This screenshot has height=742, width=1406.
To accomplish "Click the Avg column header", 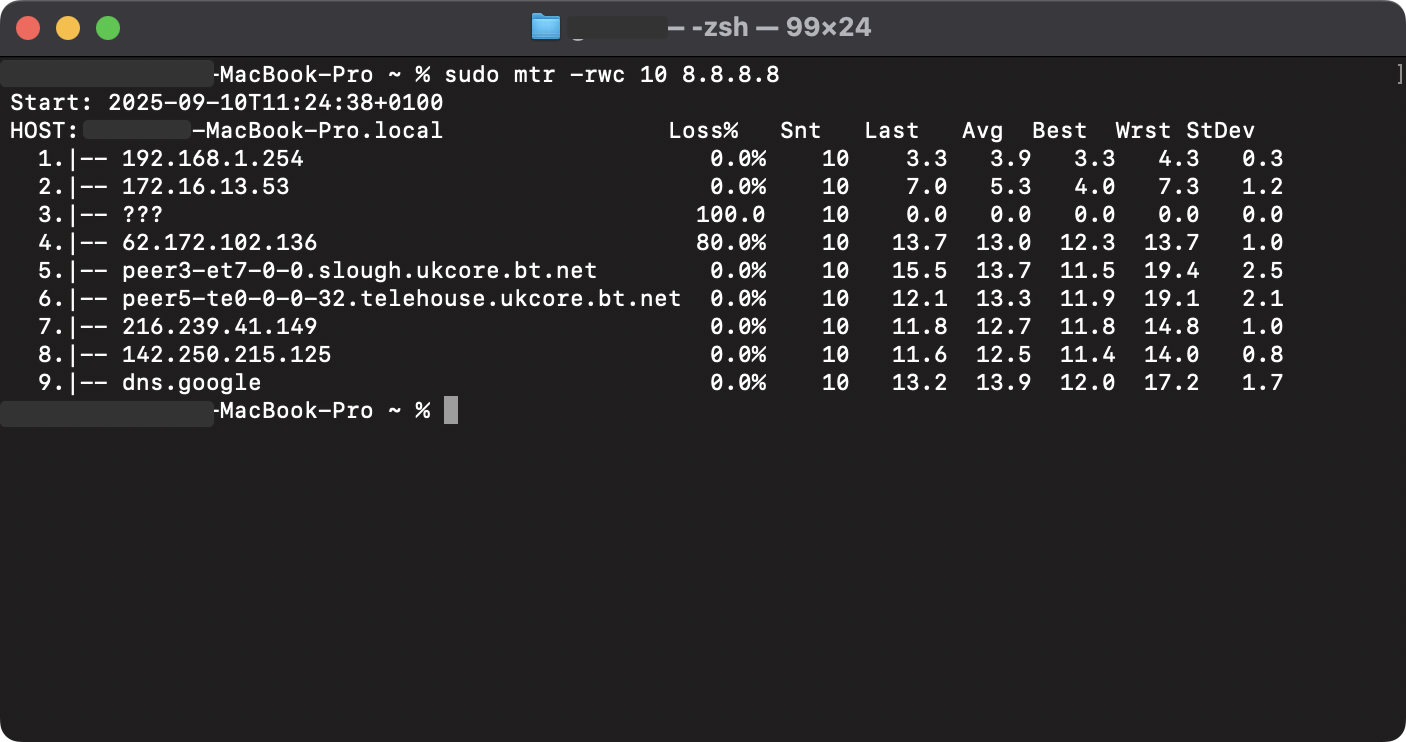I will click(983, 130).
